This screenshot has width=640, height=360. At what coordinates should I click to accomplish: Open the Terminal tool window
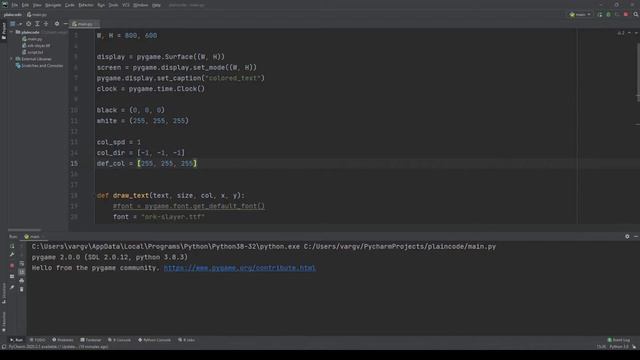(x=91, y=340)
